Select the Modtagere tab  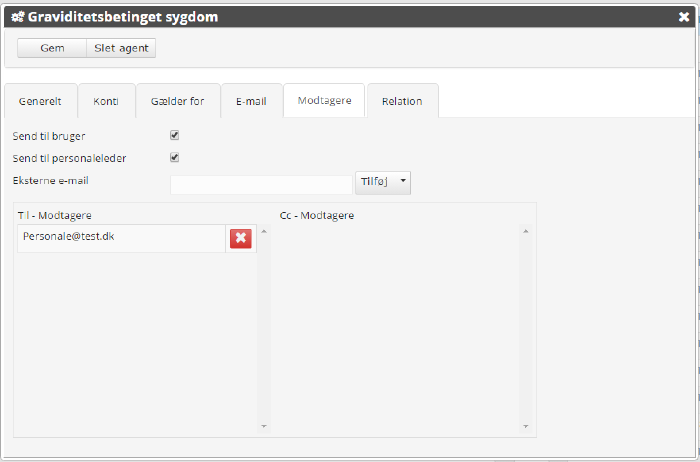(324, 101)
